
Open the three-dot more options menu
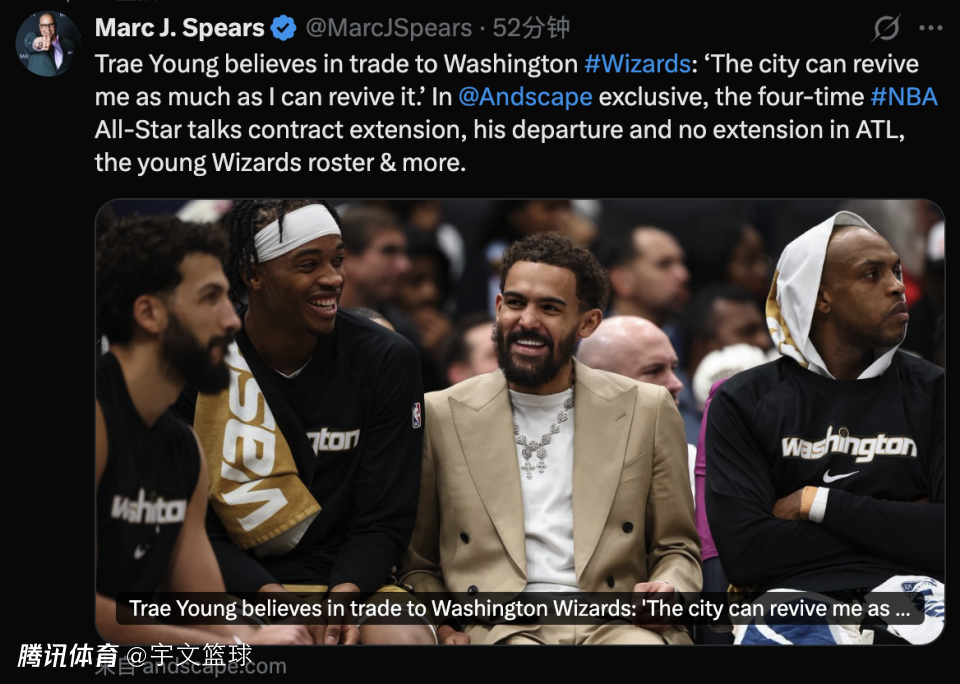tap(931, 28)
